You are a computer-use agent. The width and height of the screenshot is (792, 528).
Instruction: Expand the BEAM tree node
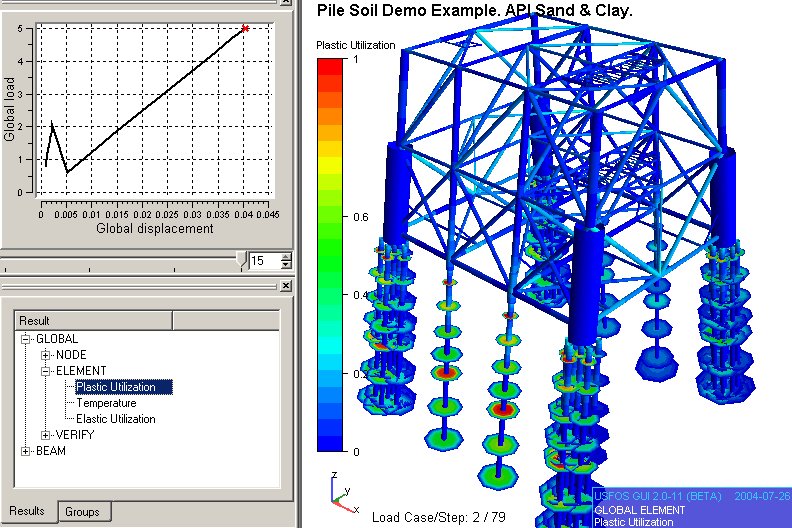[x=27, y=451]
